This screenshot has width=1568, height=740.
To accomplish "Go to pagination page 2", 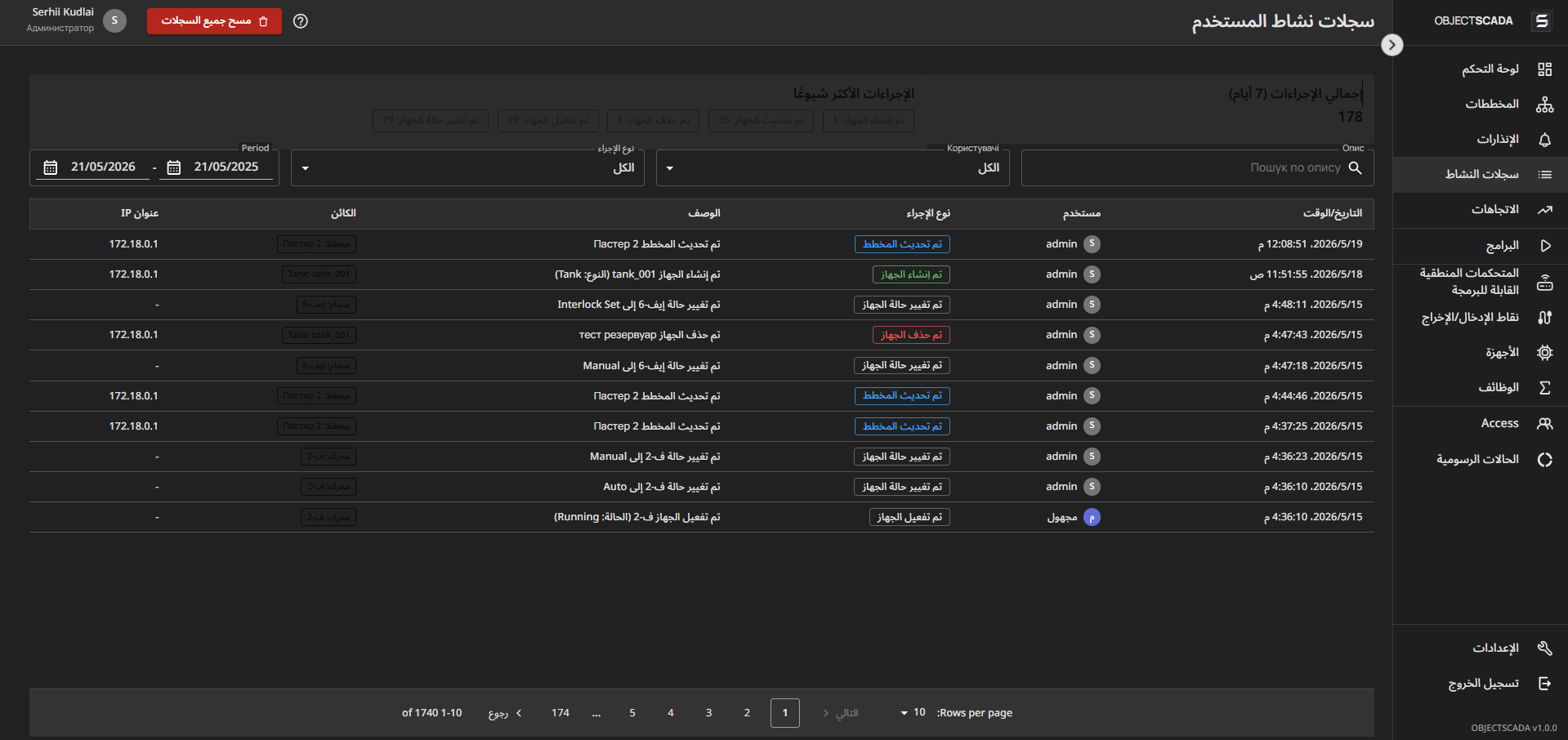I will [747, 713].
